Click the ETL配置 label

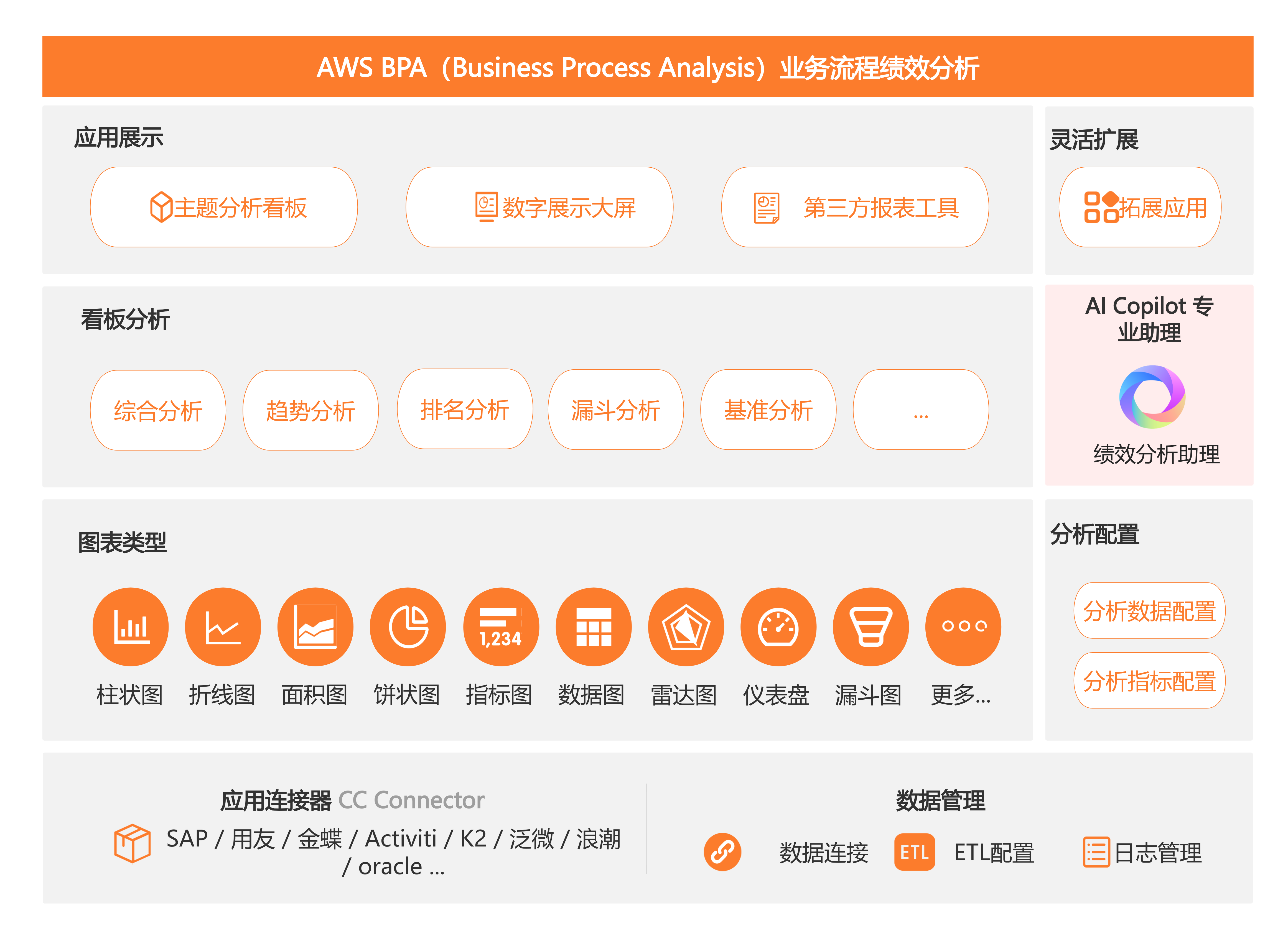[x=994, y=853]
